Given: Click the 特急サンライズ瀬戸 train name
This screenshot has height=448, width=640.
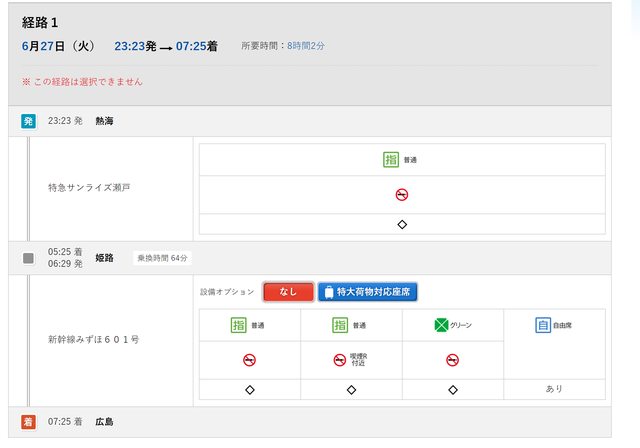Looking at the screenshot, I should tap(90, 188).
